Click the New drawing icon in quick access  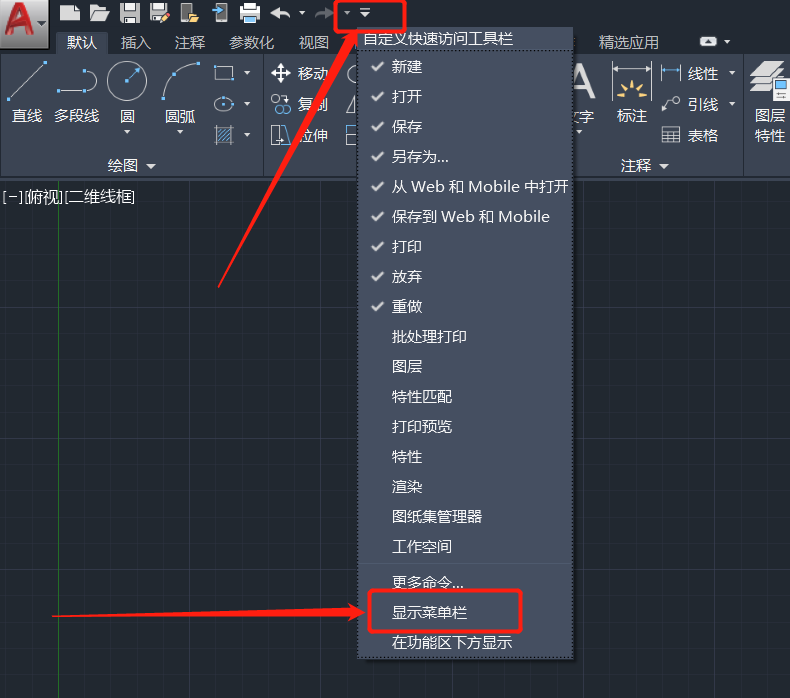pyautogui.click(x=70, y=13)
